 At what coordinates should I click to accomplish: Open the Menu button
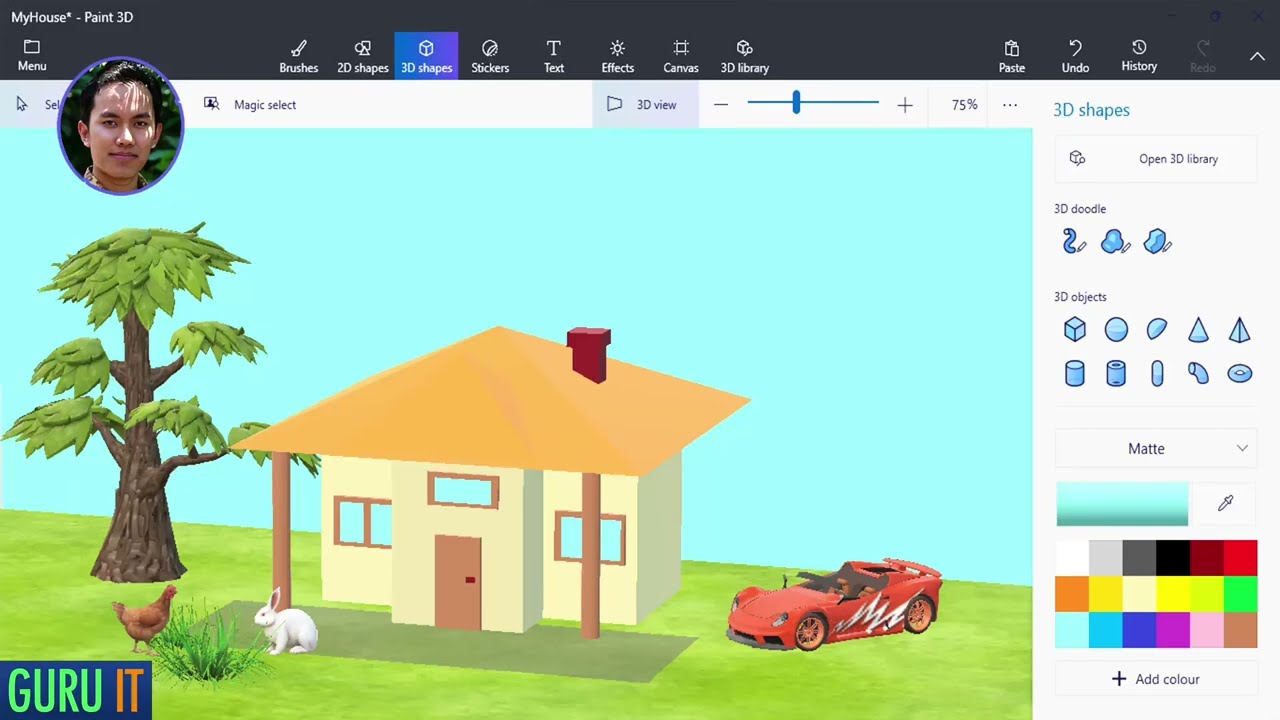(x=32, y=56)
